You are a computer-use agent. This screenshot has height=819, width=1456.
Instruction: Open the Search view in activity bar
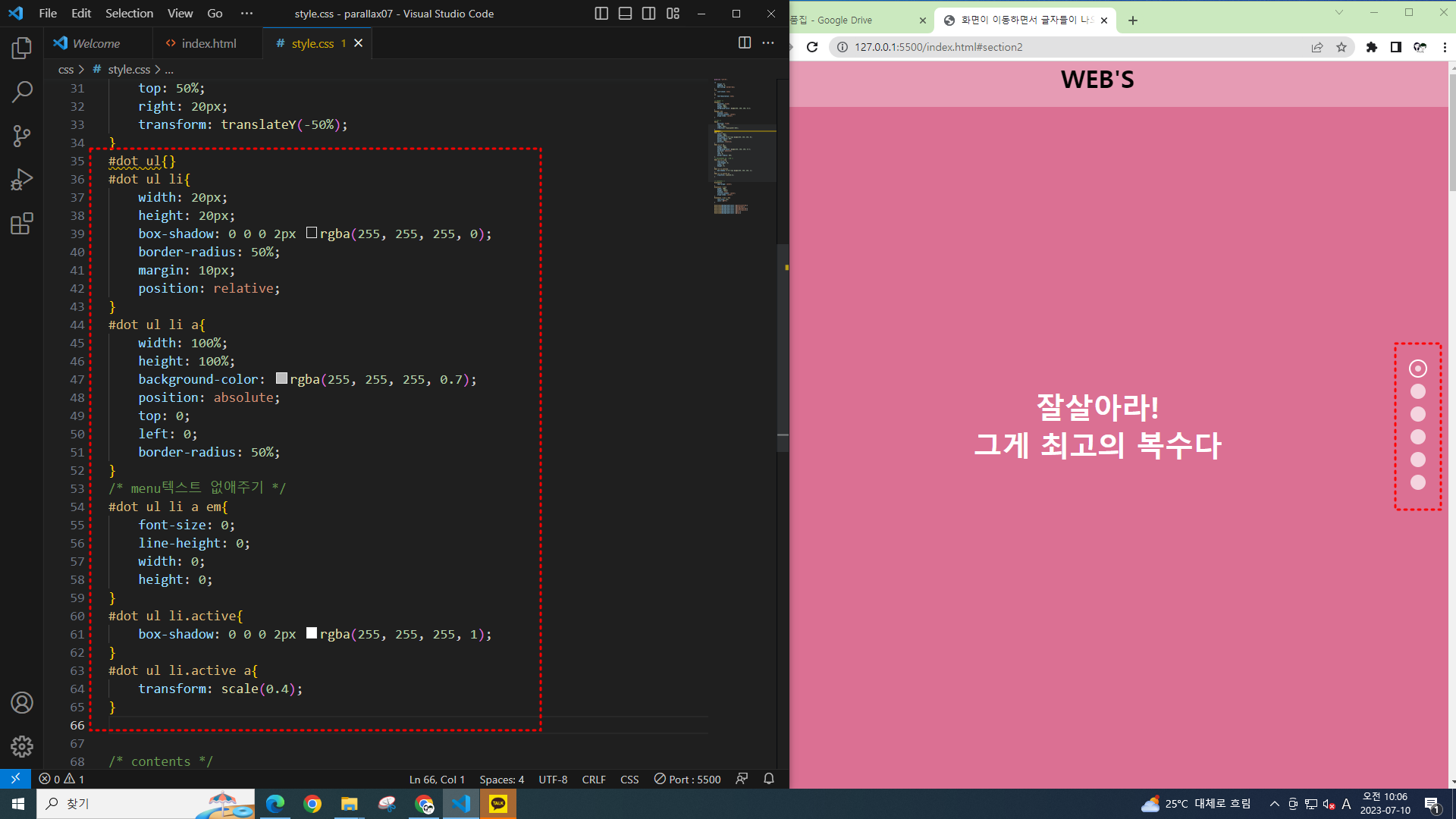click(22, 93)
